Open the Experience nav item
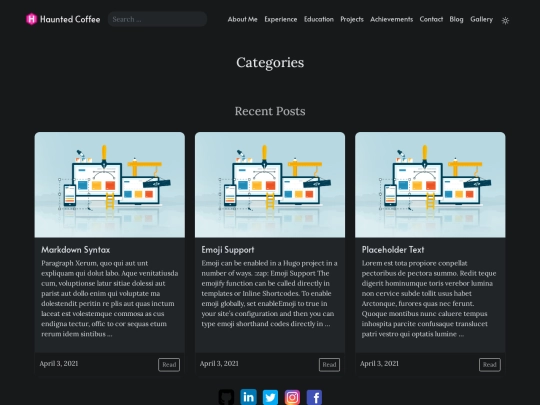 pyautogui.click(x=281, y=19)
